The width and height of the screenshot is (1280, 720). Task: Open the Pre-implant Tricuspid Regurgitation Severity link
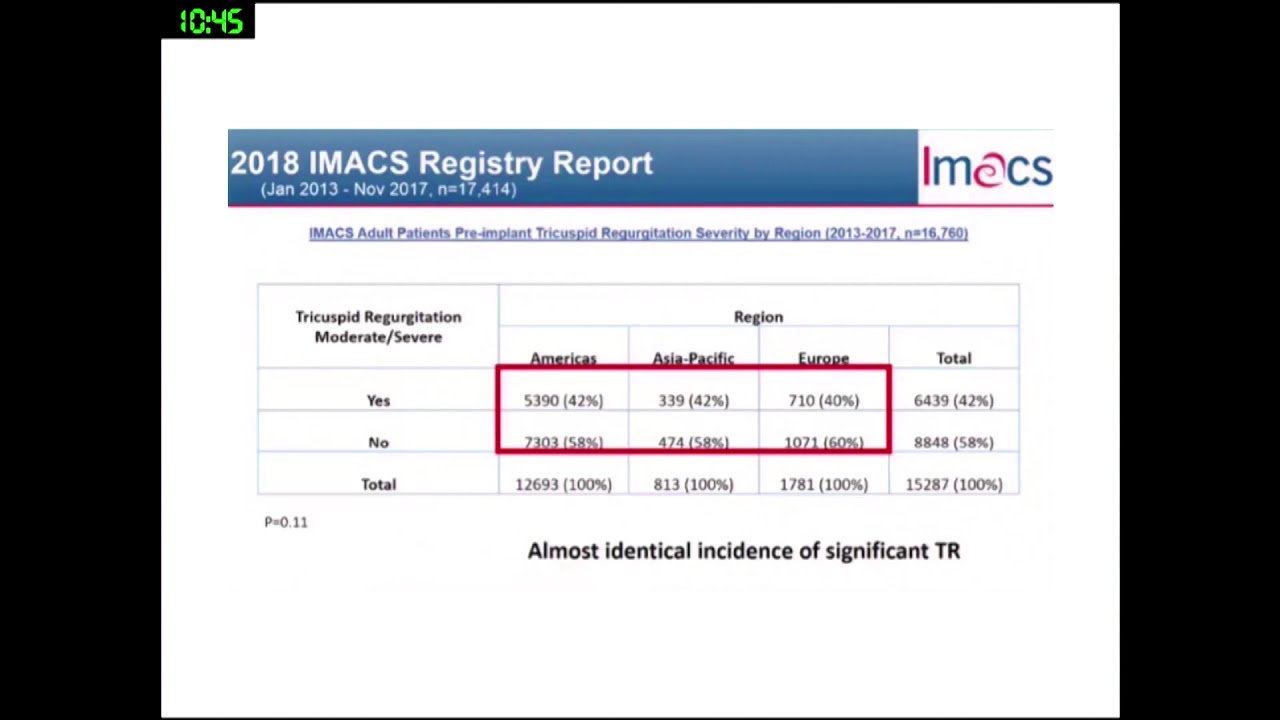(638, 233)
